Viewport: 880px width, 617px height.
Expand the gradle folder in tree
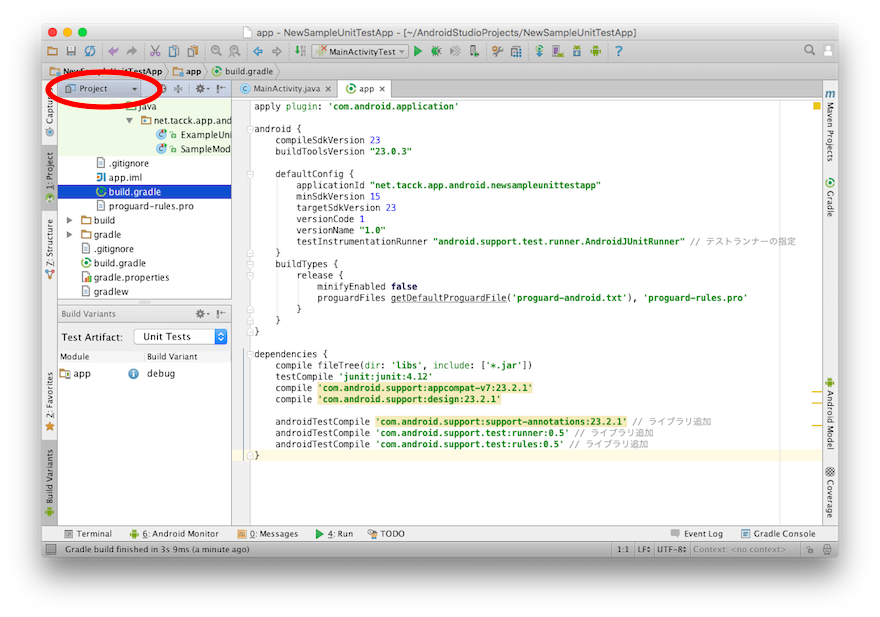(70, 235)
